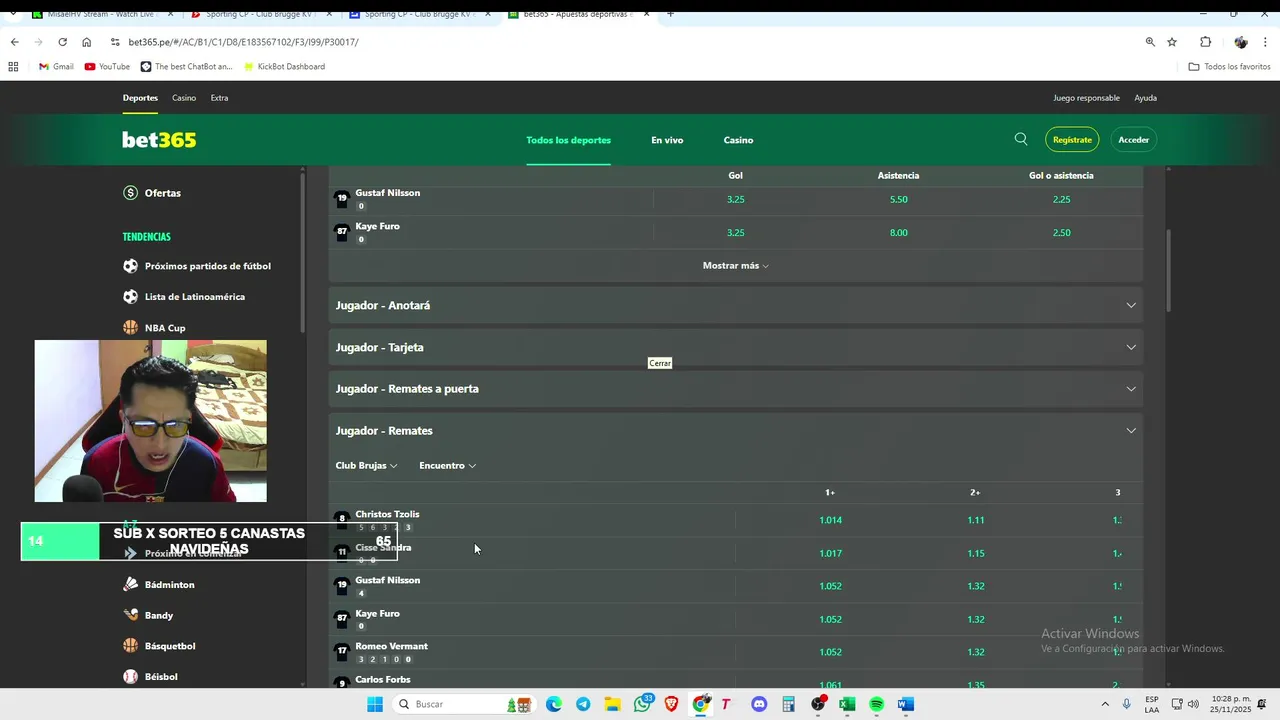1280x720 pixels.
Task: Open Excel from the taskbar
Action: (x=847, y=704)
